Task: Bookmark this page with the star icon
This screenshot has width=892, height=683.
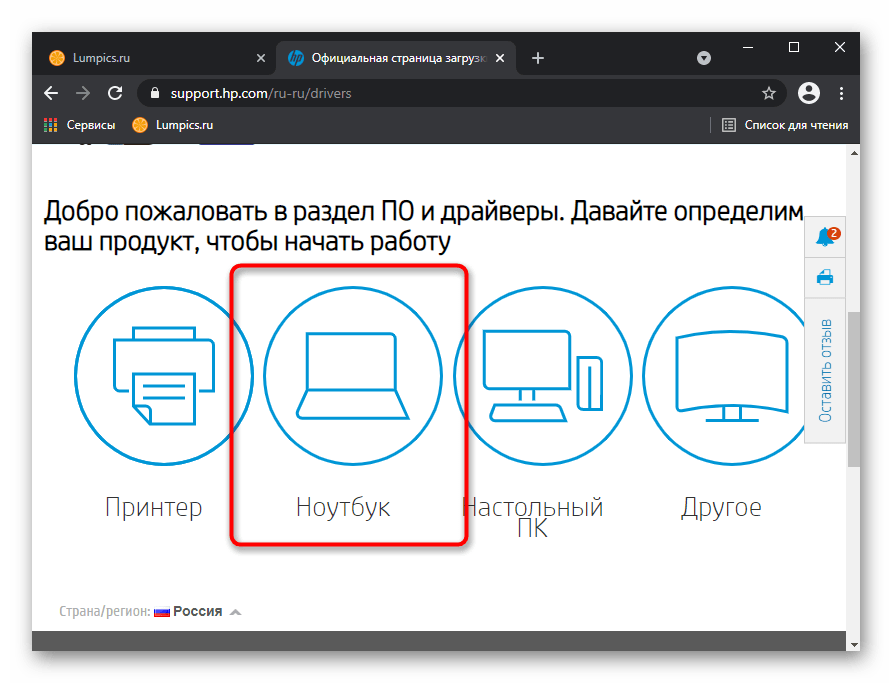Action: 769,93
